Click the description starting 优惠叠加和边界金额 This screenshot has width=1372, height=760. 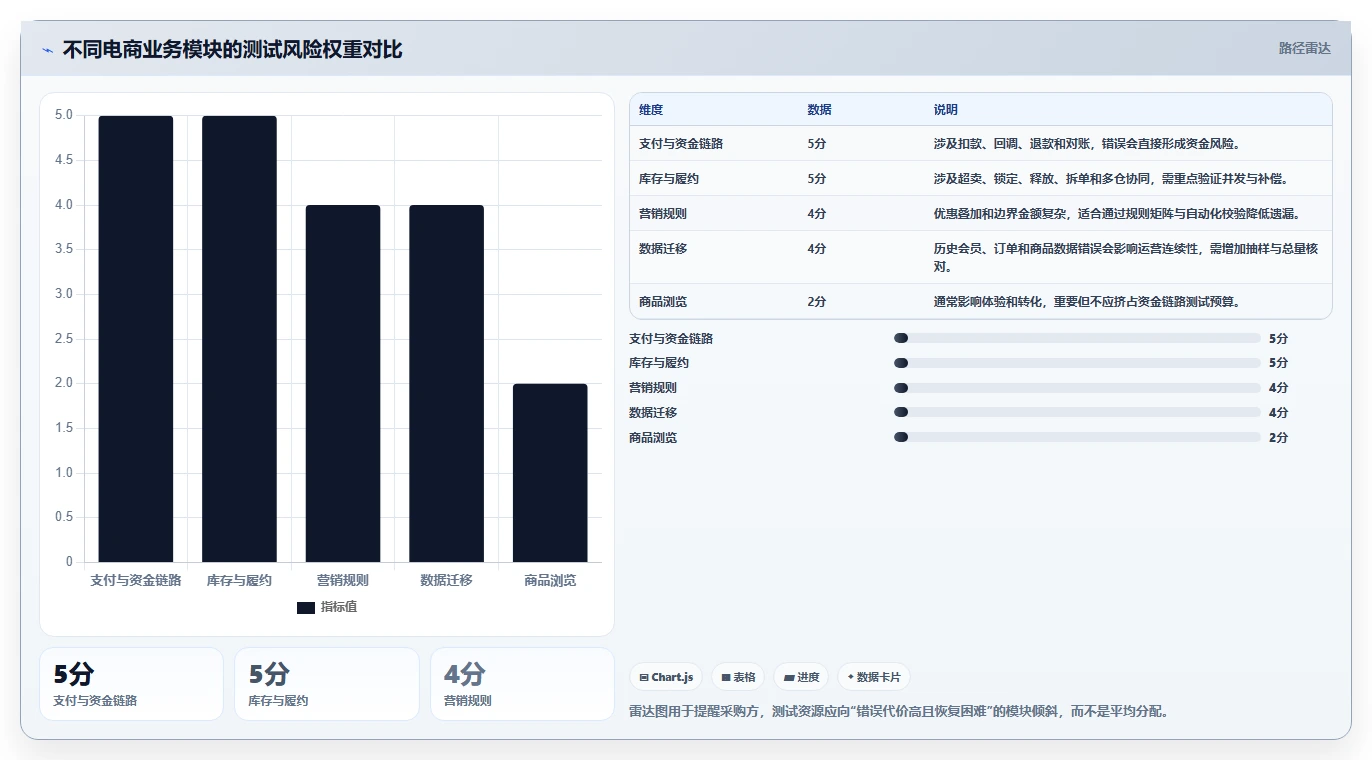1116,214
